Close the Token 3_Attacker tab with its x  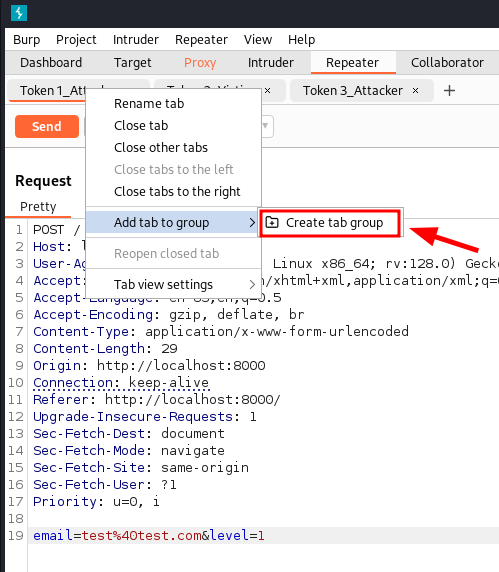tap(415, 90)
